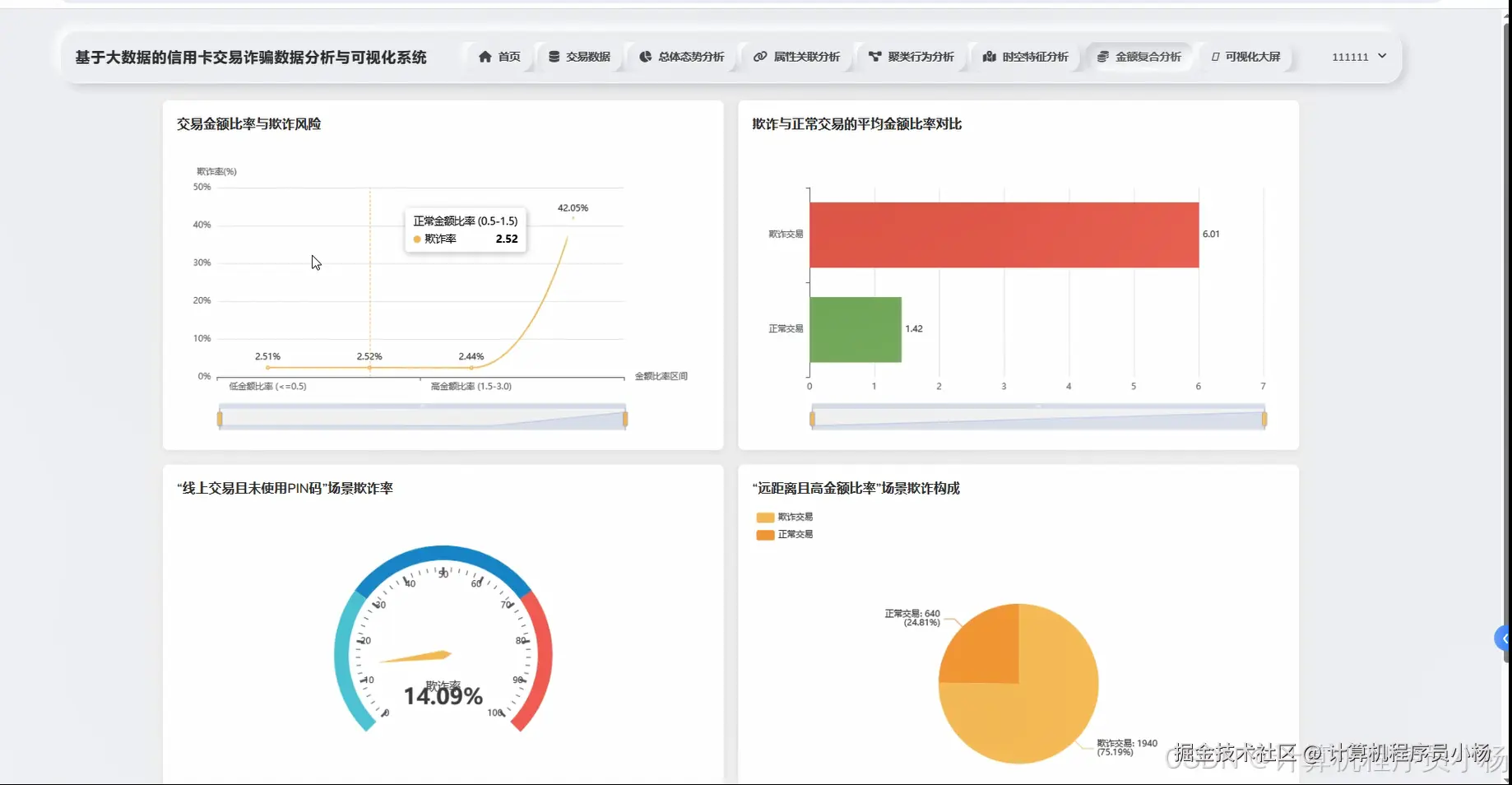The image size is (1512, 785).
Task: Click the 2.51% data label
Action: click(267, 356)
